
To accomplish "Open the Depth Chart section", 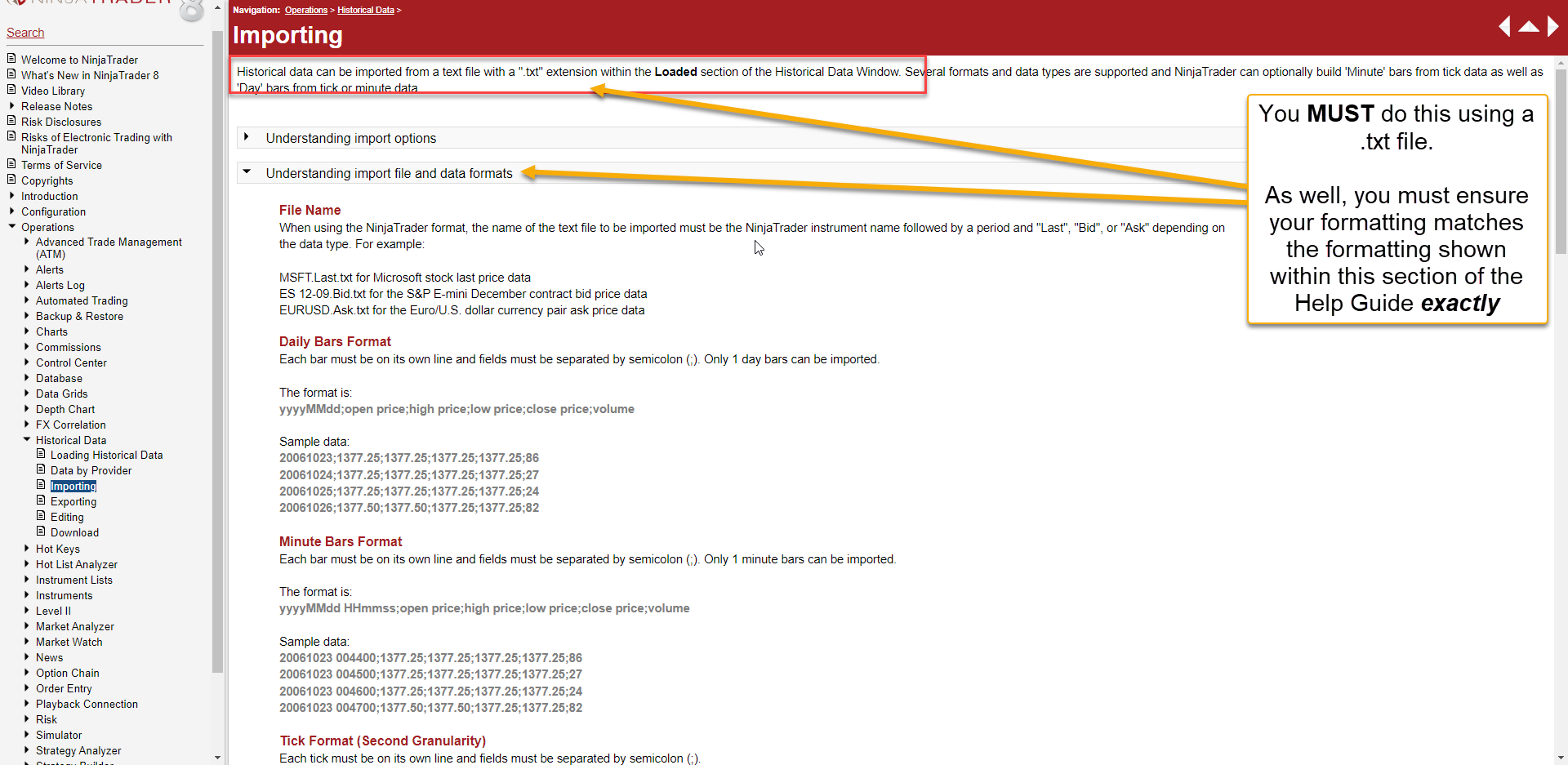I will point(65,409).
